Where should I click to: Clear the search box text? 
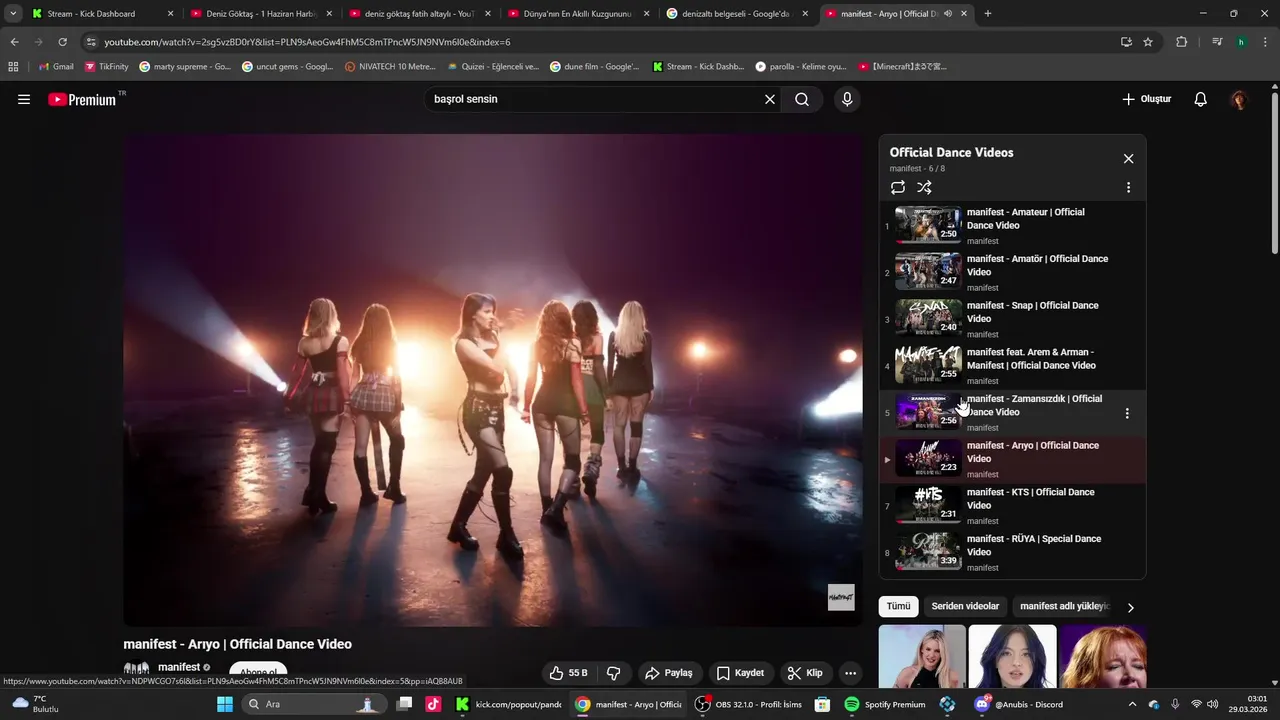[770, 99]
